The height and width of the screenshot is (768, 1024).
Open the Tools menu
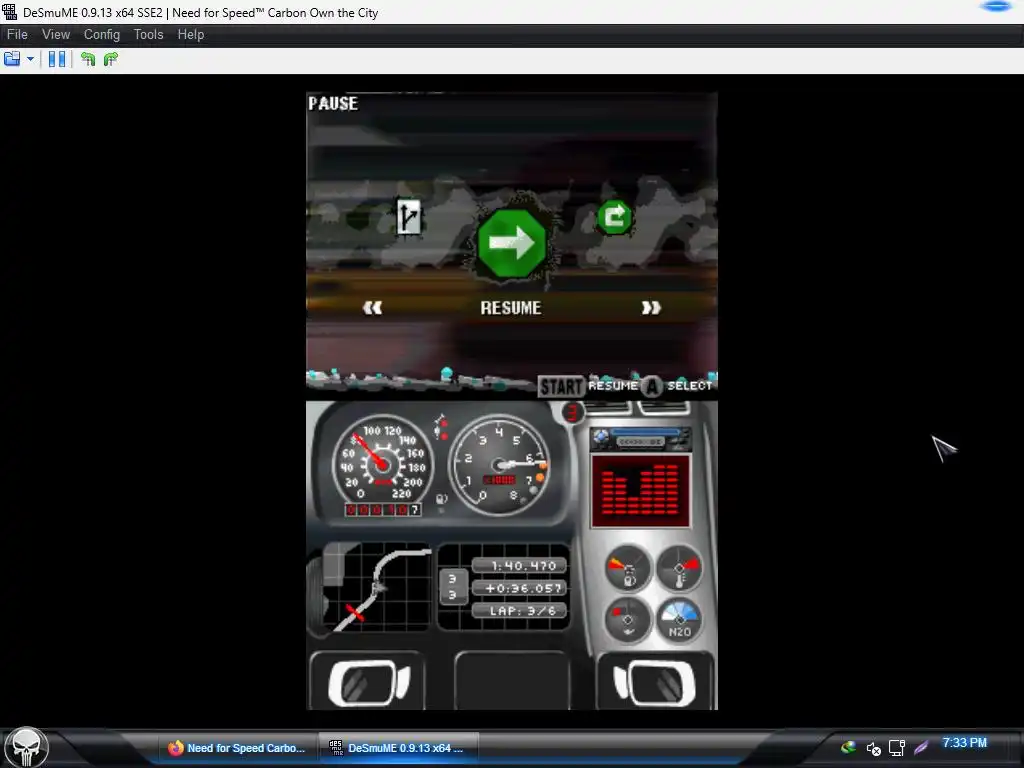(x=148, y=35)
